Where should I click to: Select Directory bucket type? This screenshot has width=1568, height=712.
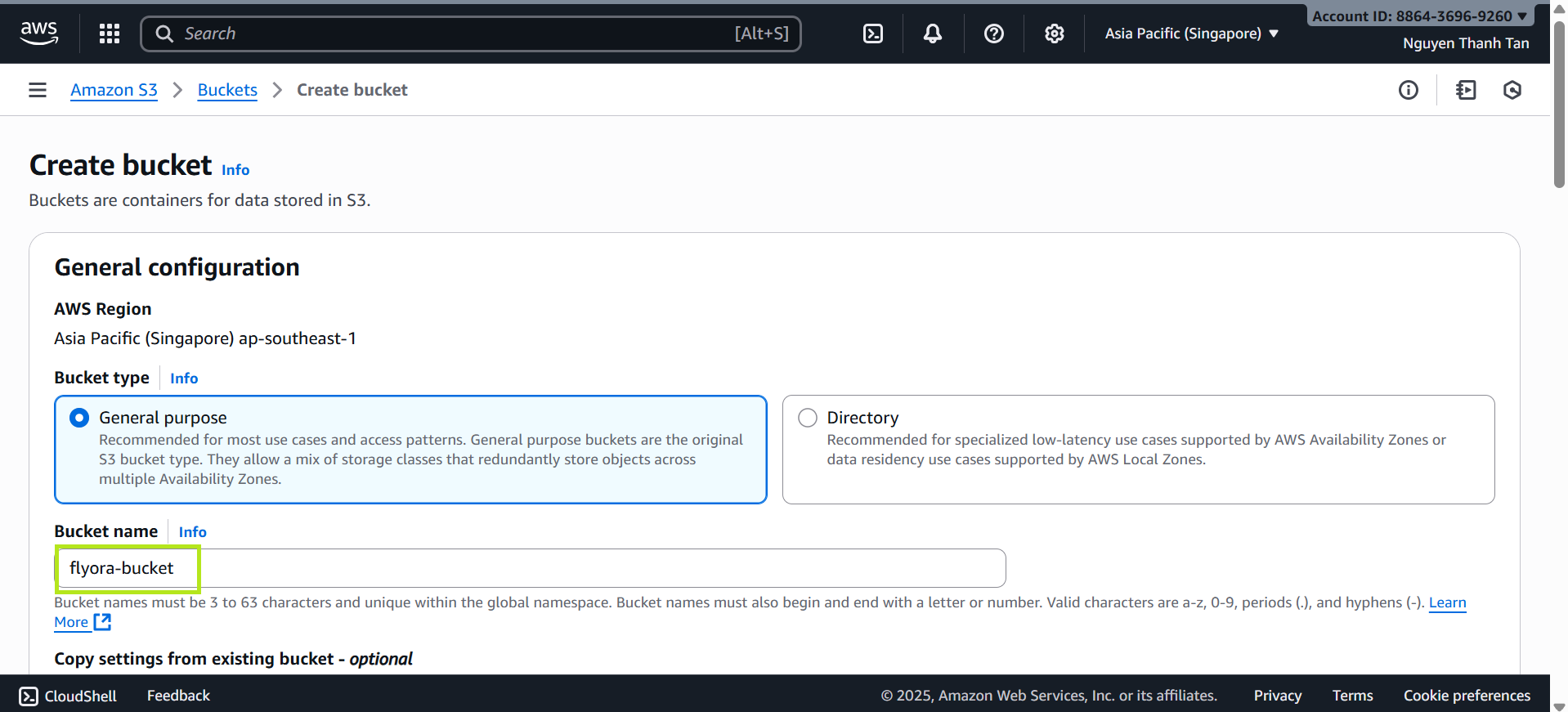808,418
